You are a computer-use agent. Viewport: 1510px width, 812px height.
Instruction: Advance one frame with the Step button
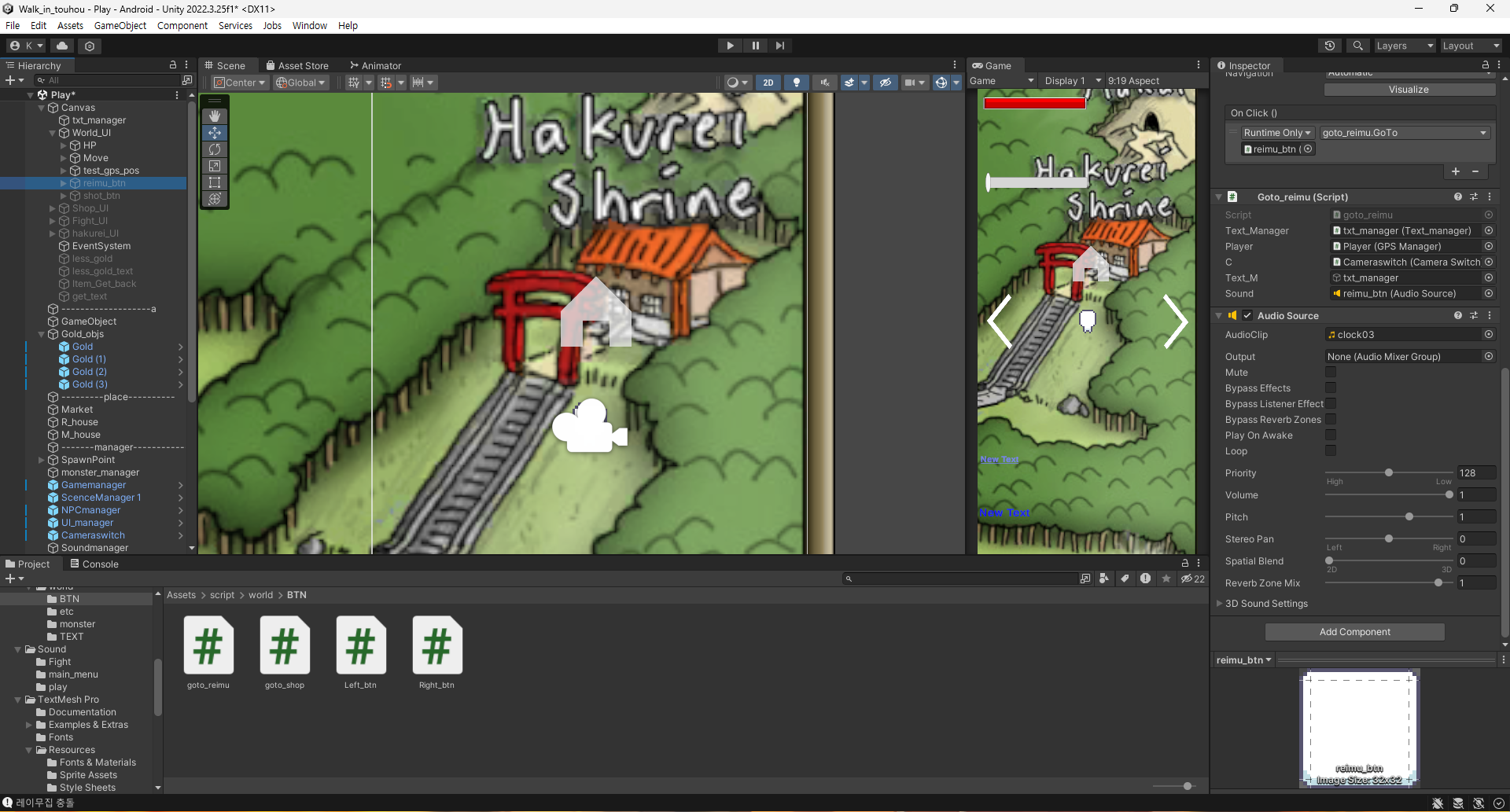[779, 46]
